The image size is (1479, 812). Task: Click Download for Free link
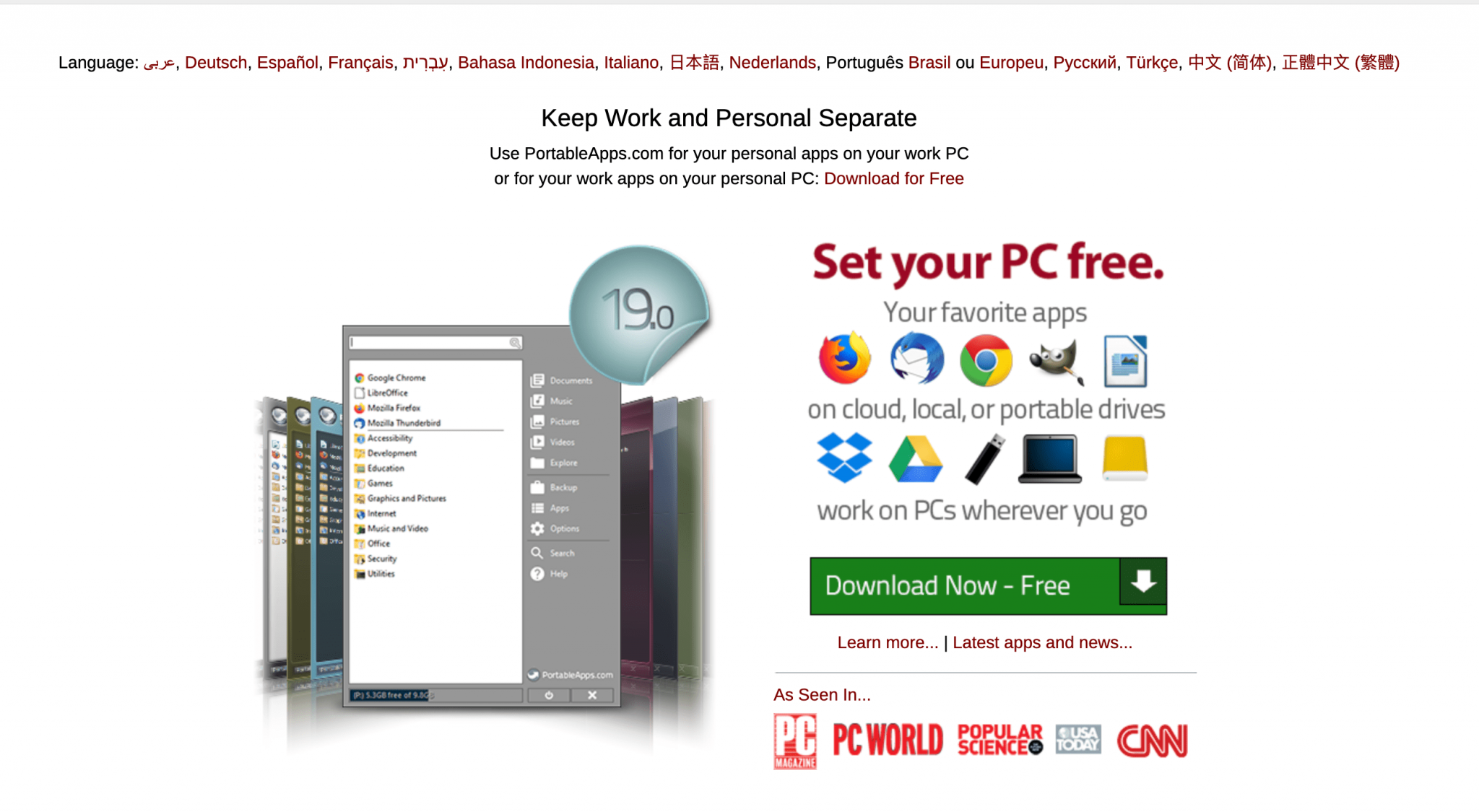[x=893, y=178]
